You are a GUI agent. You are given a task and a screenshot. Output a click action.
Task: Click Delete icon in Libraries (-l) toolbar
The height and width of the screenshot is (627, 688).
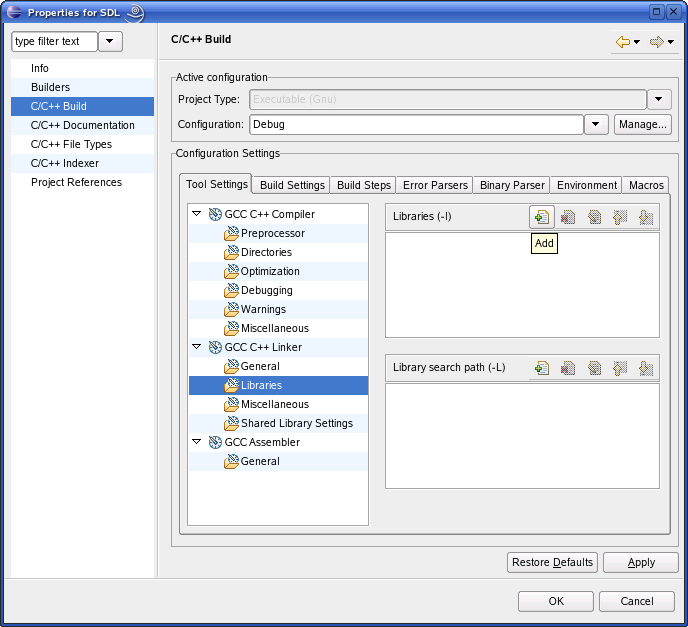pos(568,217)
